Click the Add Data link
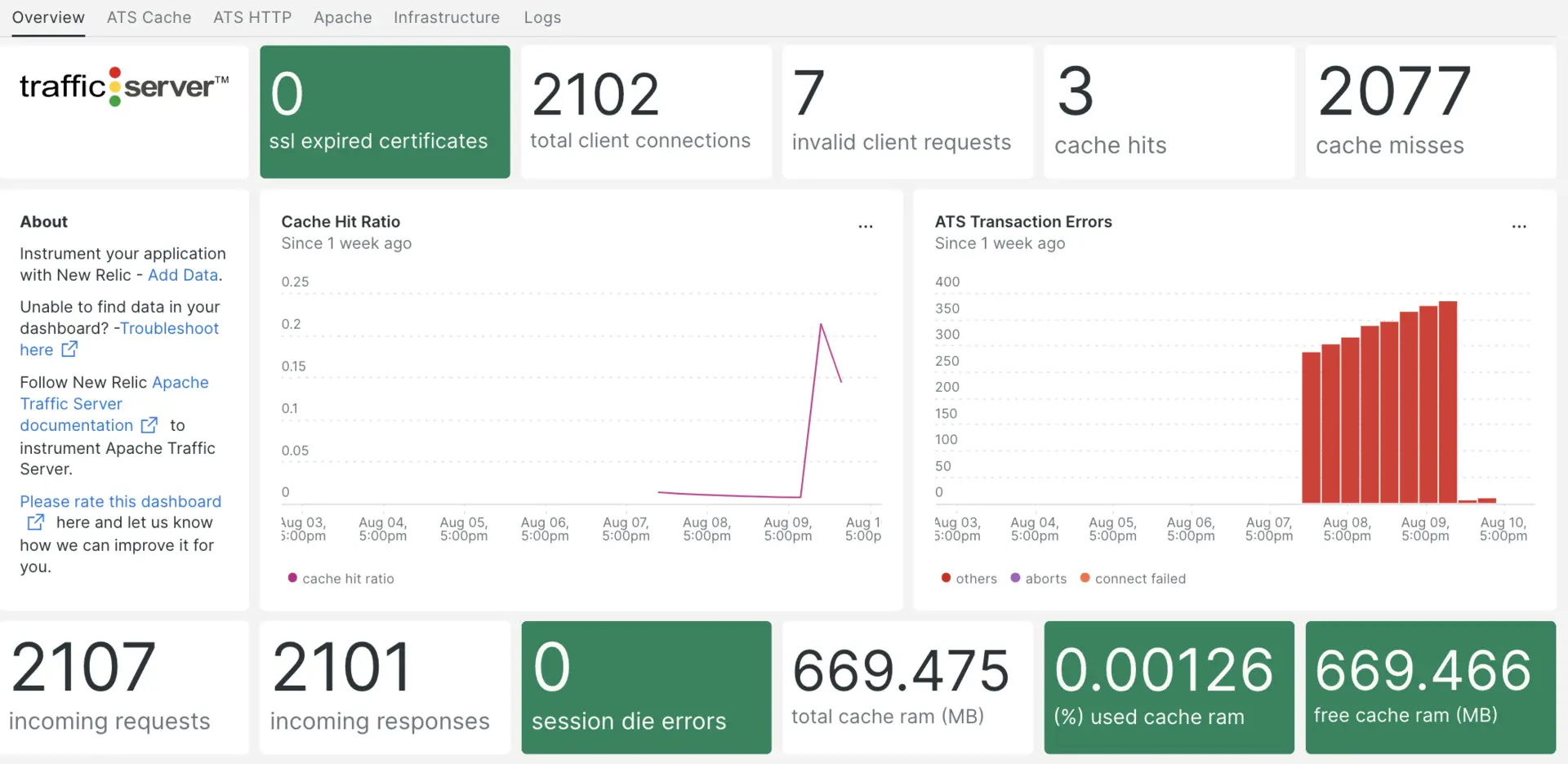This screenshot has height=764, width=1568. tap(183, 275)
